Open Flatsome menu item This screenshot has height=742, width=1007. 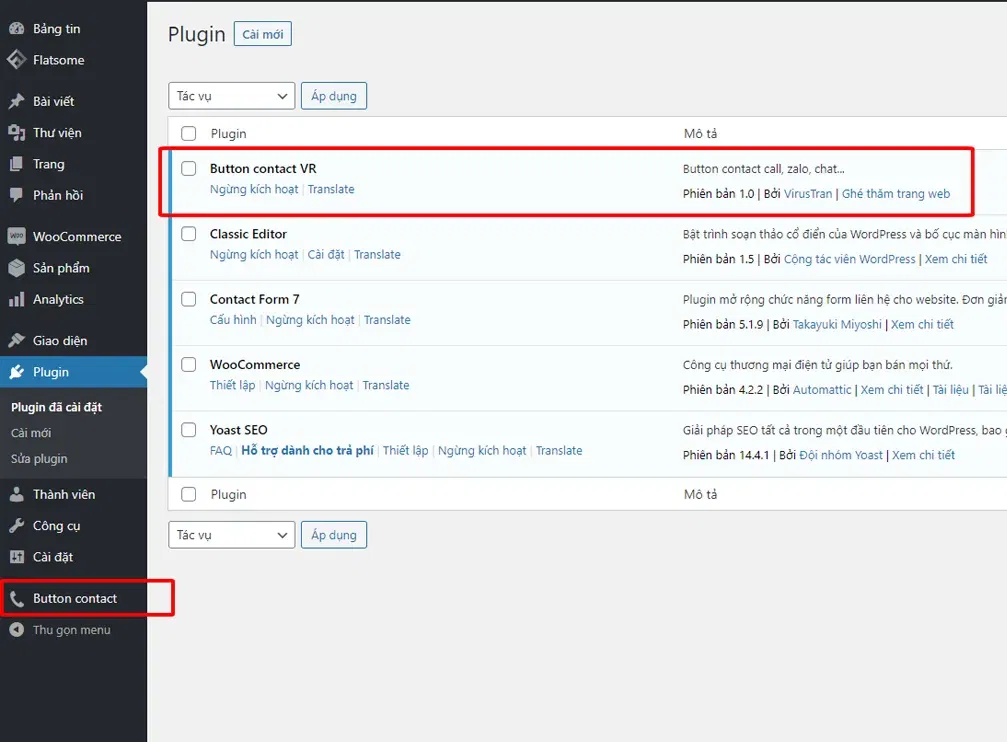point(58,60)
